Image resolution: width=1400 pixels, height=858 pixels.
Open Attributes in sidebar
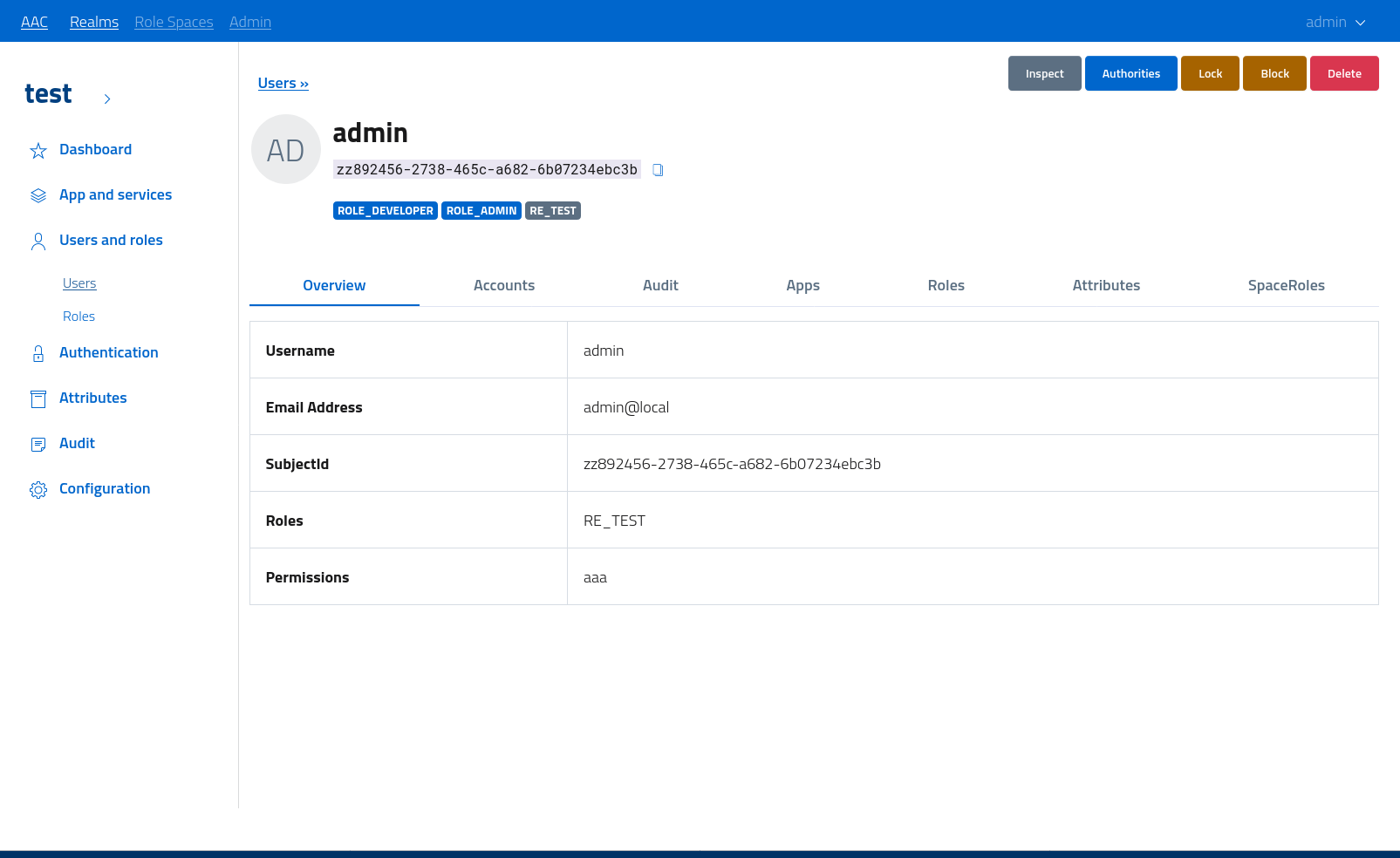(x=92, y=398)
